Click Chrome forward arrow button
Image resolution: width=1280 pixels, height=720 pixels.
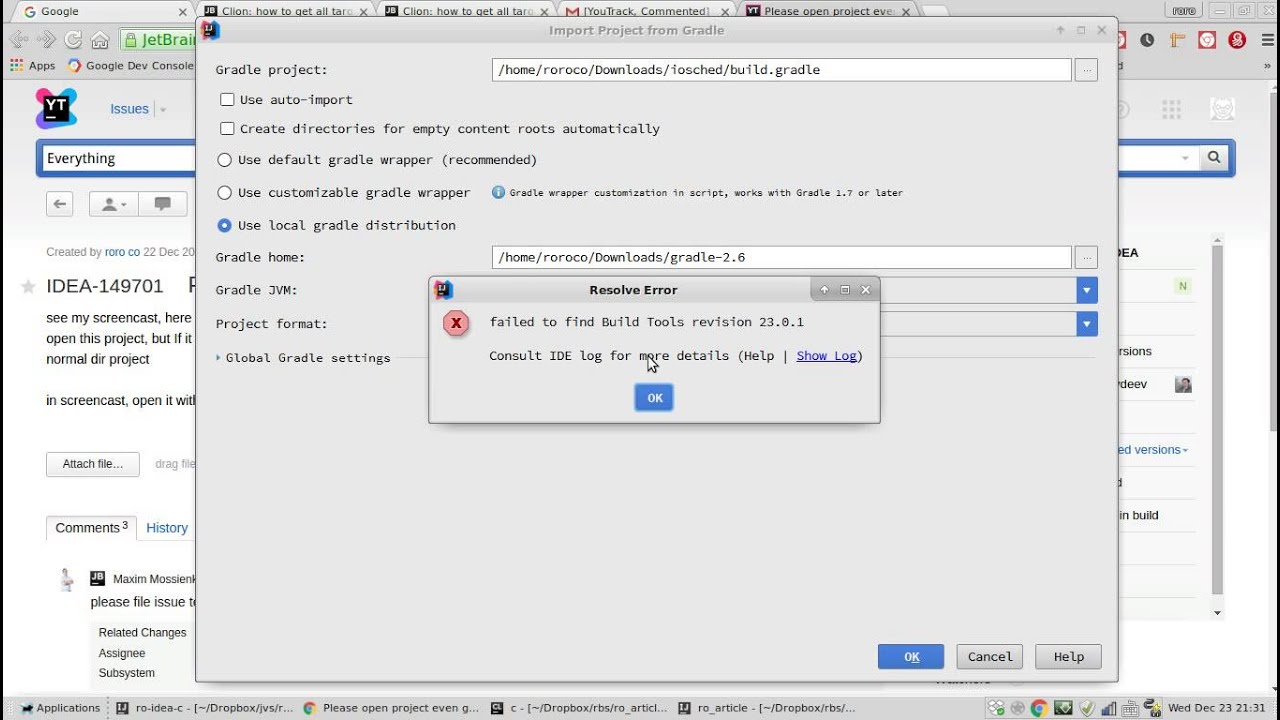pos(46,40)
